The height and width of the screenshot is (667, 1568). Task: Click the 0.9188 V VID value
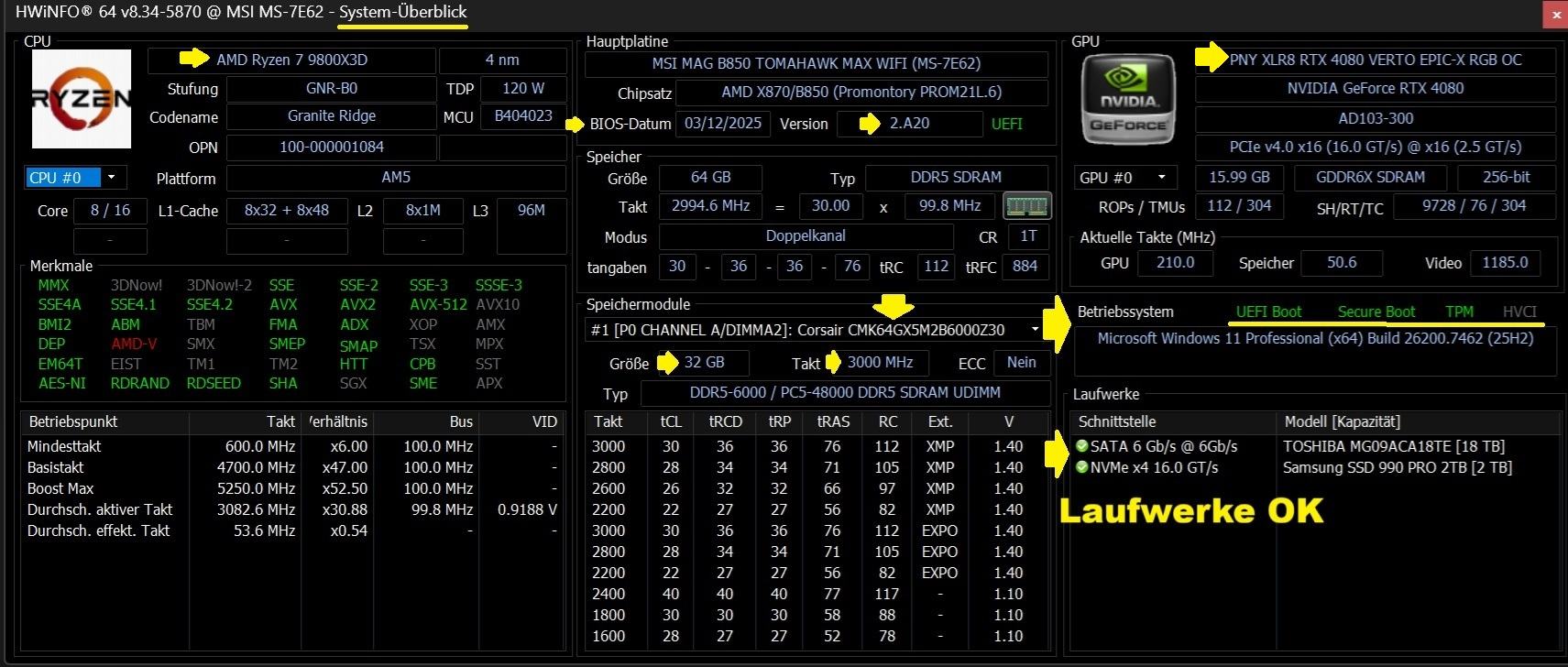(x=527, y=509)
